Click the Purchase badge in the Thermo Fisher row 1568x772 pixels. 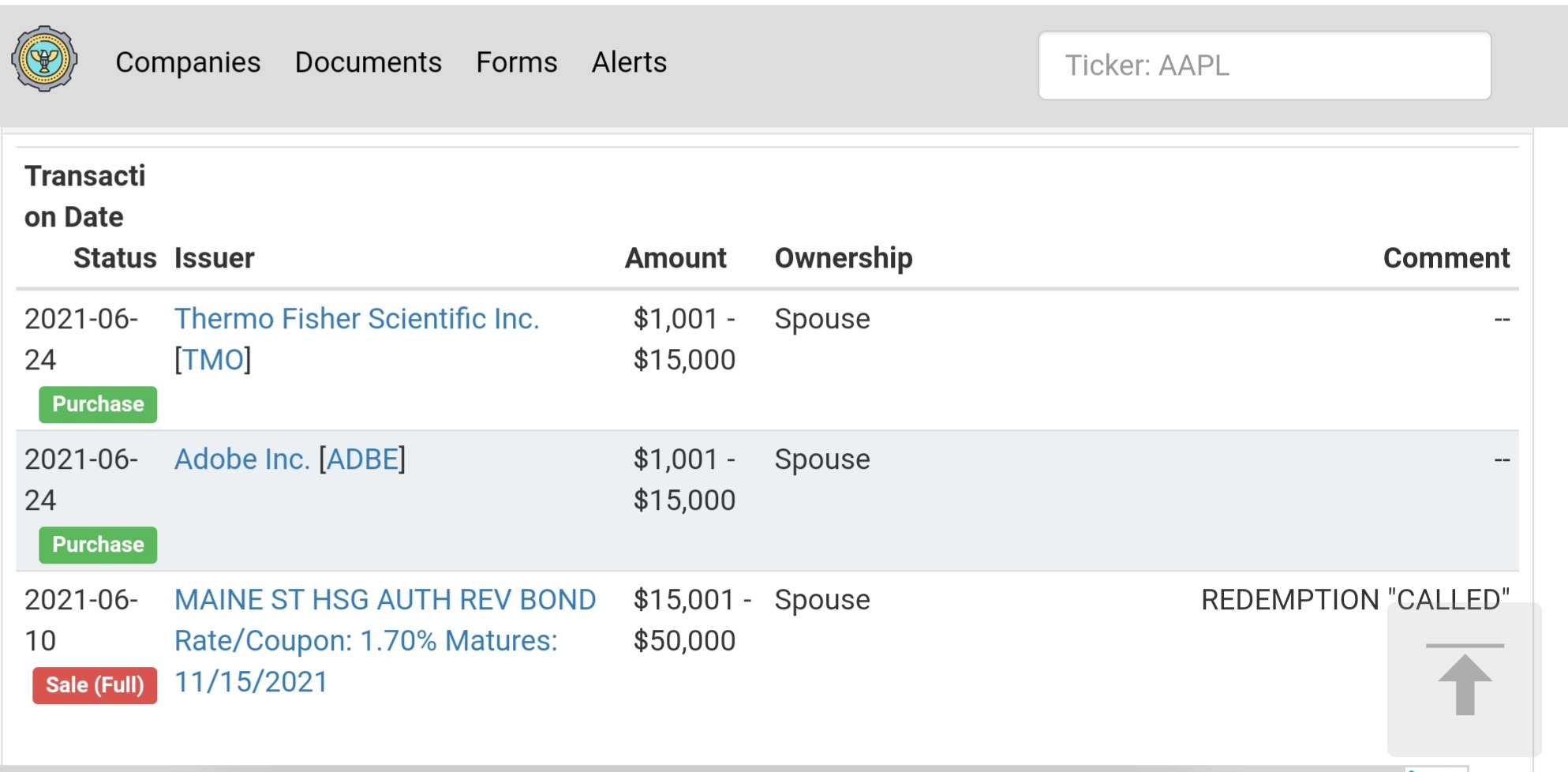[98, 404]
